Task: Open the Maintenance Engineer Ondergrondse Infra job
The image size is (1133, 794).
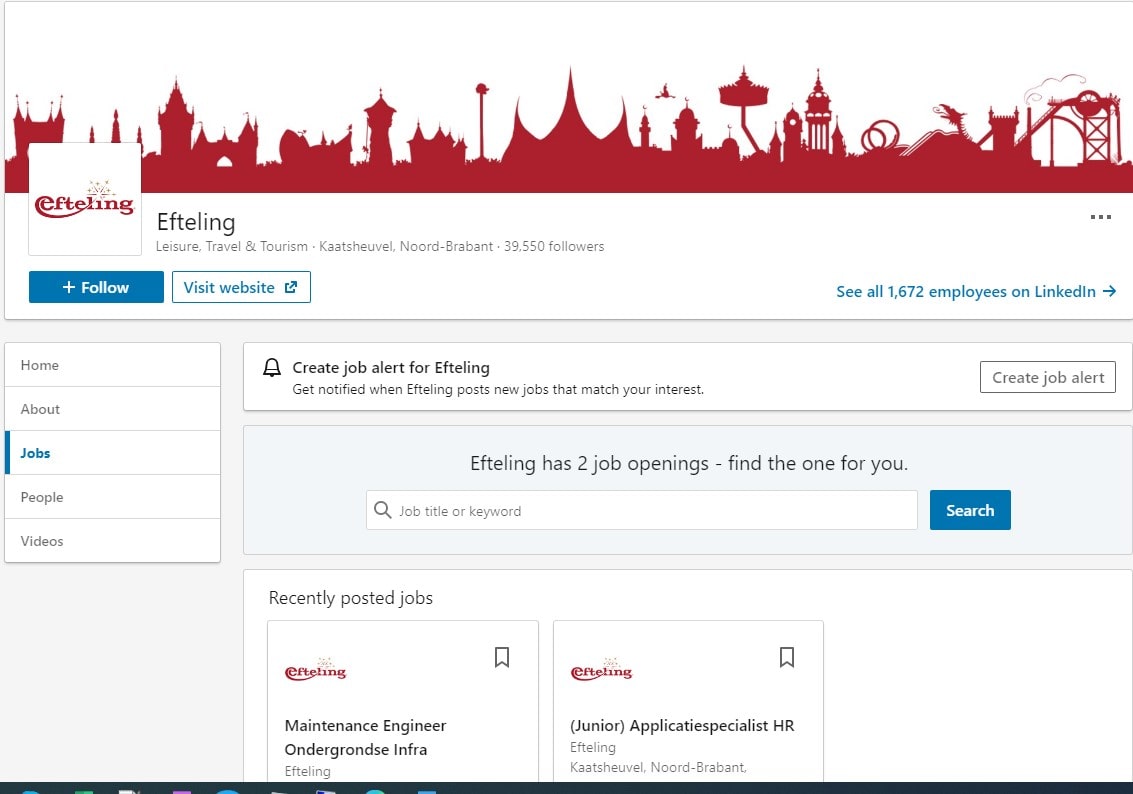Action: coord(366,737)
